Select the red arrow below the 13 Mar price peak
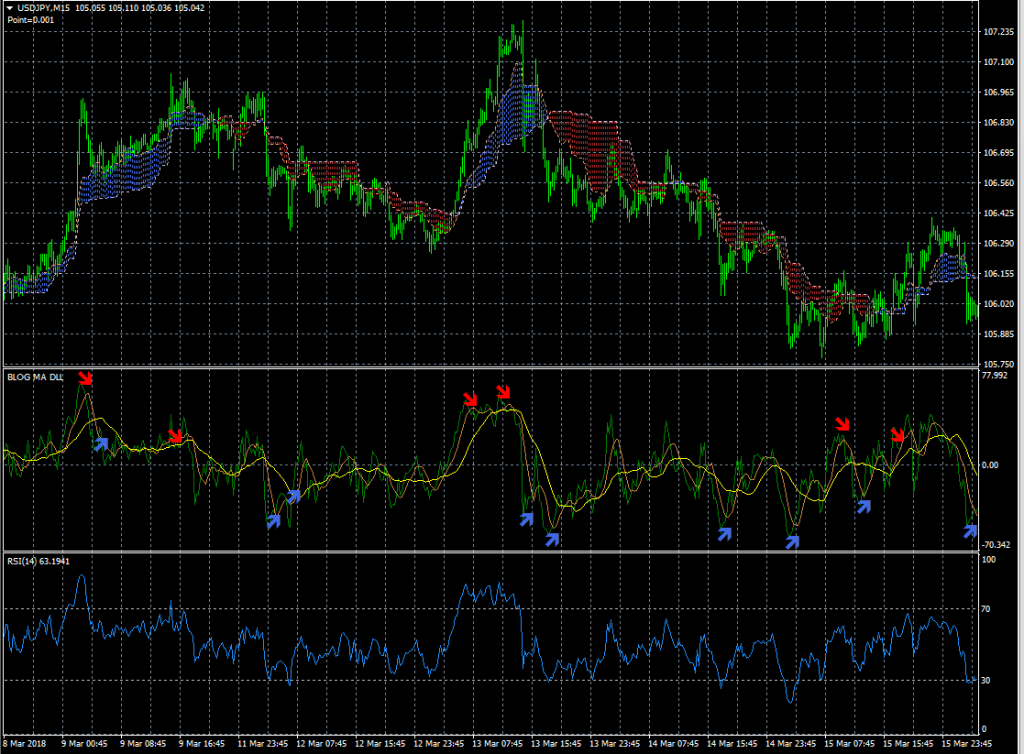 [x=503, y=391]
